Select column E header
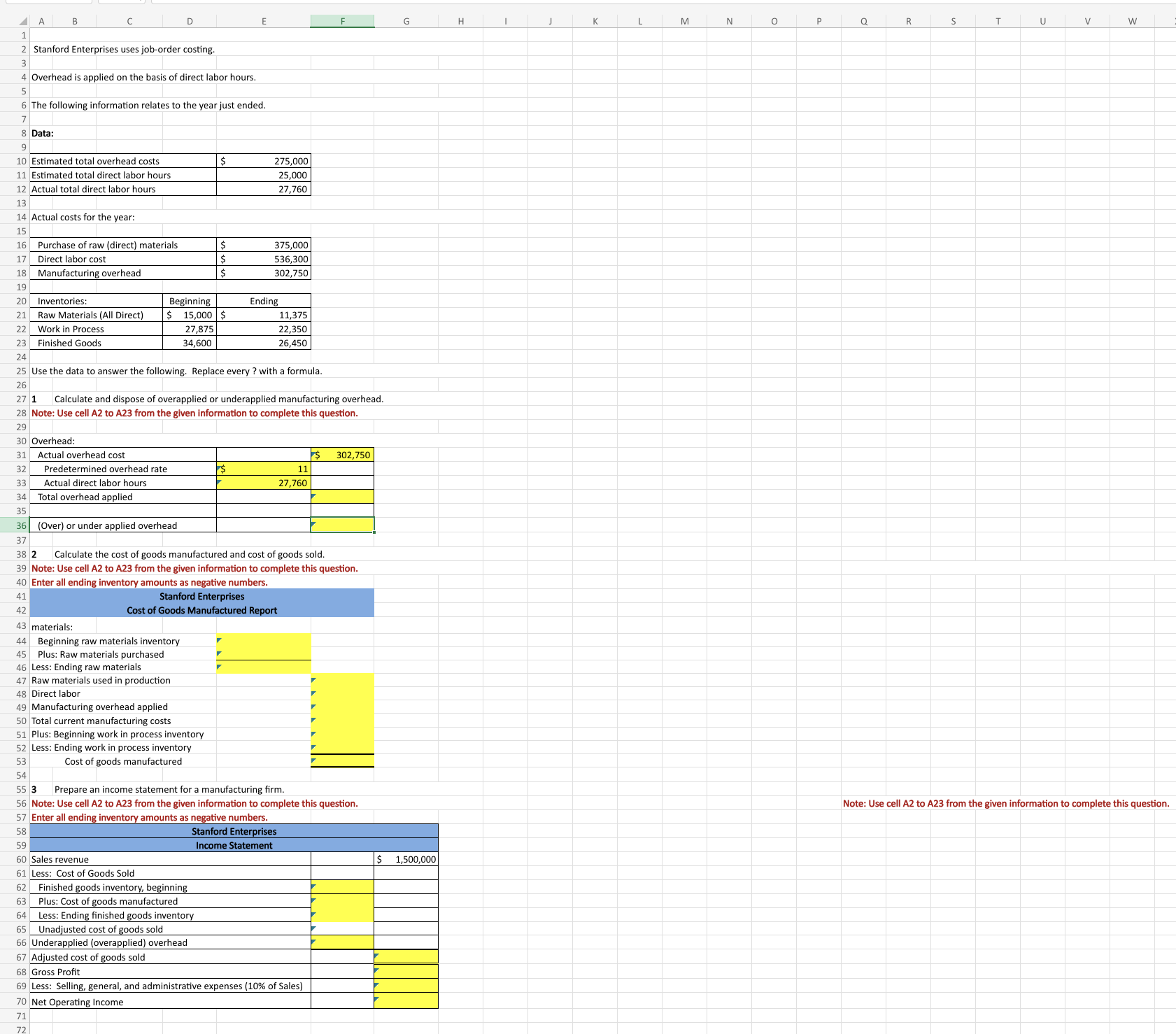1176x1034 pixels. tap(264, 21)
